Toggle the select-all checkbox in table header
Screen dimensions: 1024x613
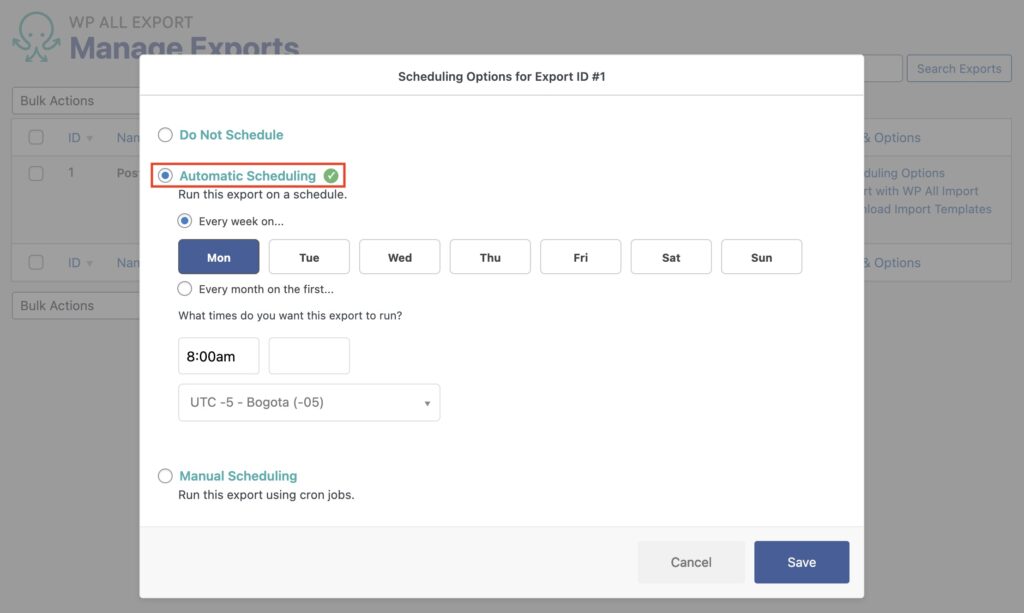point(36,137)
